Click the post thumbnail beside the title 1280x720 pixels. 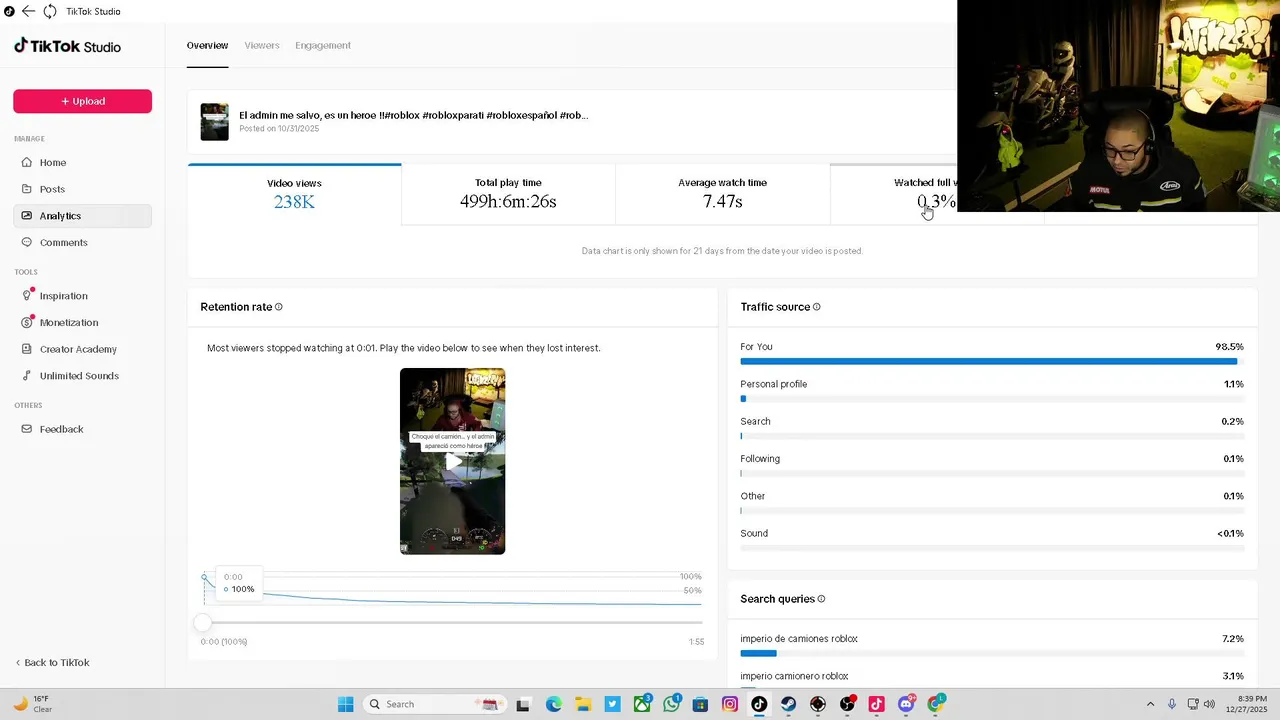coord(214,121)
